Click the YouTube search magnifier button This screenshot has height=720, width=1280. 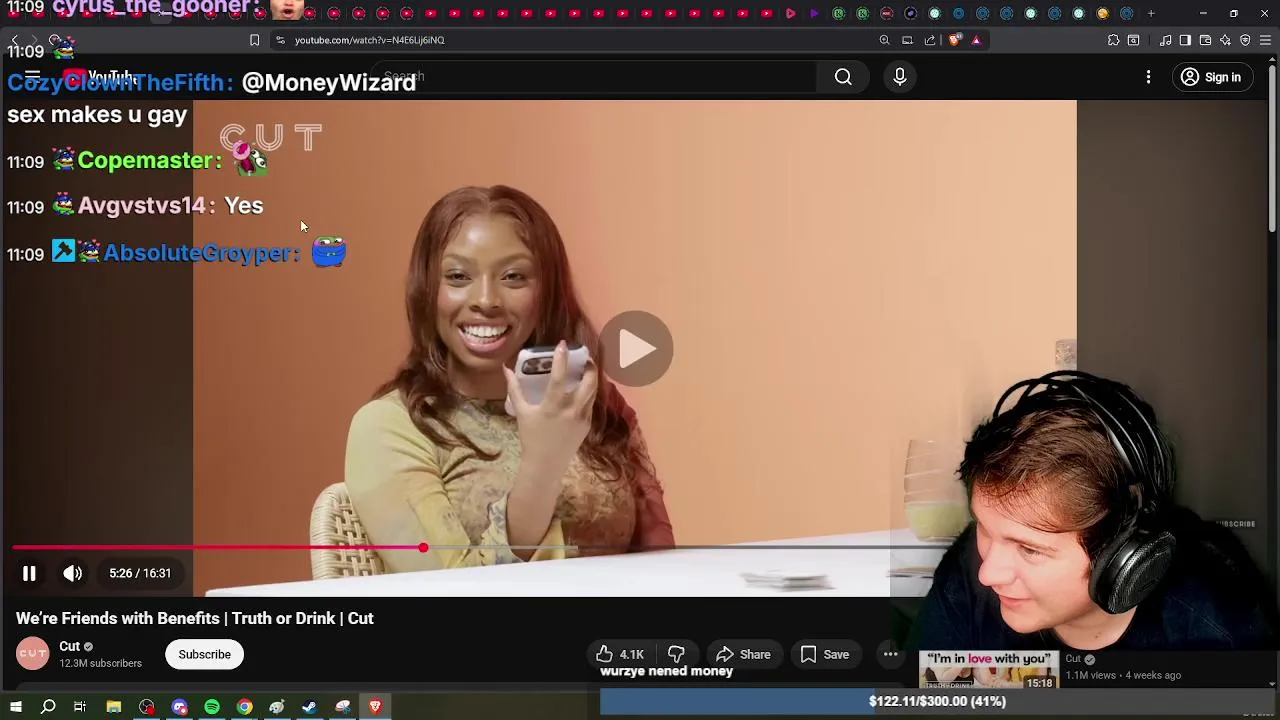[843, 77]
